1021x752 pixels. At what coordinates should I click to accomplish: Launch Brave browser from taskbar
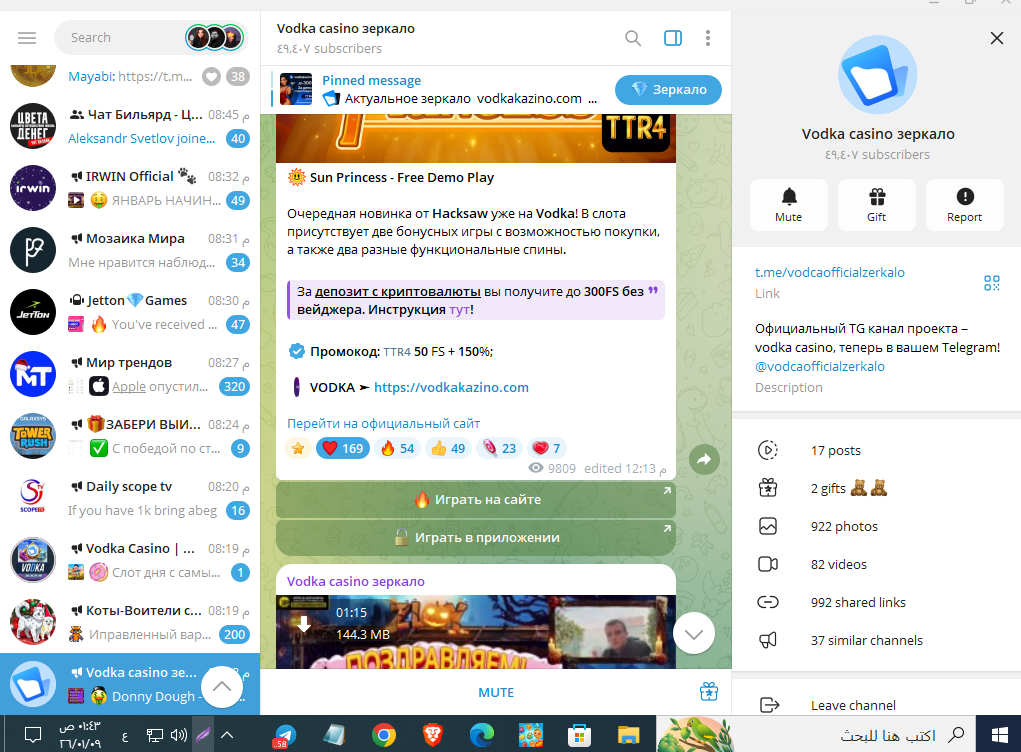click(433, 735)
